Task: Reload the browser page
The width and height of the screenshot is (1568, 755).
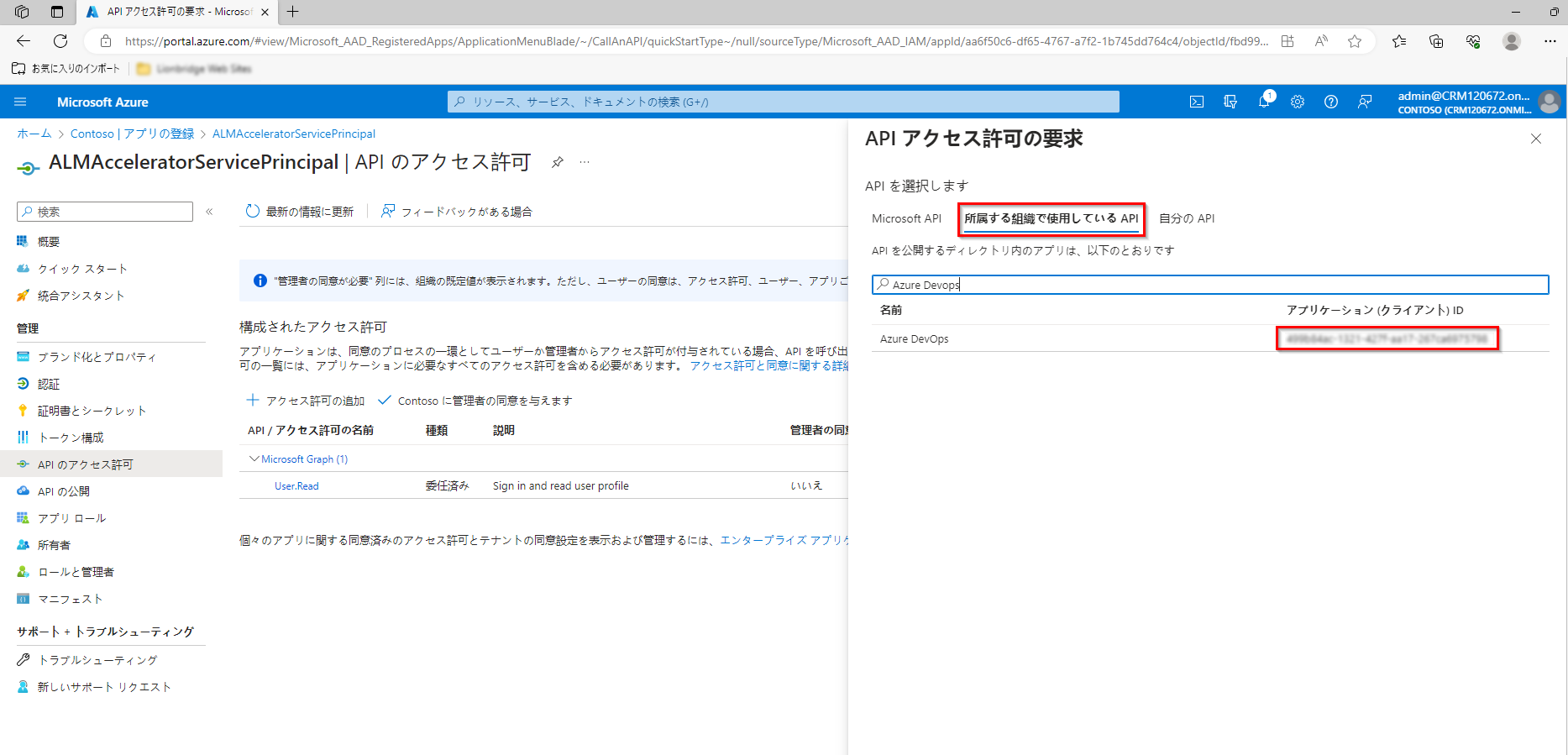Action: (60, 41)
